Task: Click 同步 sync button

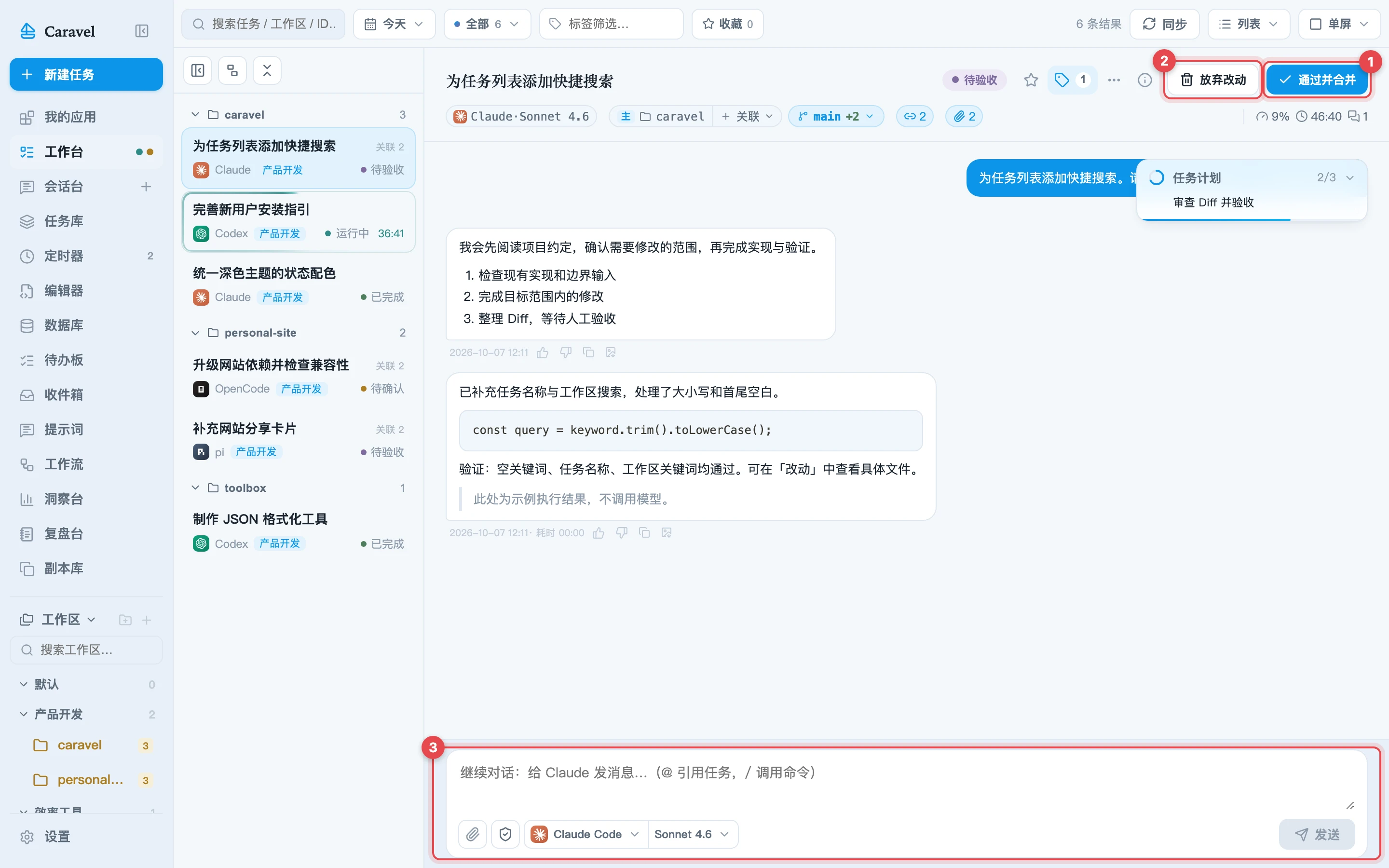Action: (x=1165, y=24)
